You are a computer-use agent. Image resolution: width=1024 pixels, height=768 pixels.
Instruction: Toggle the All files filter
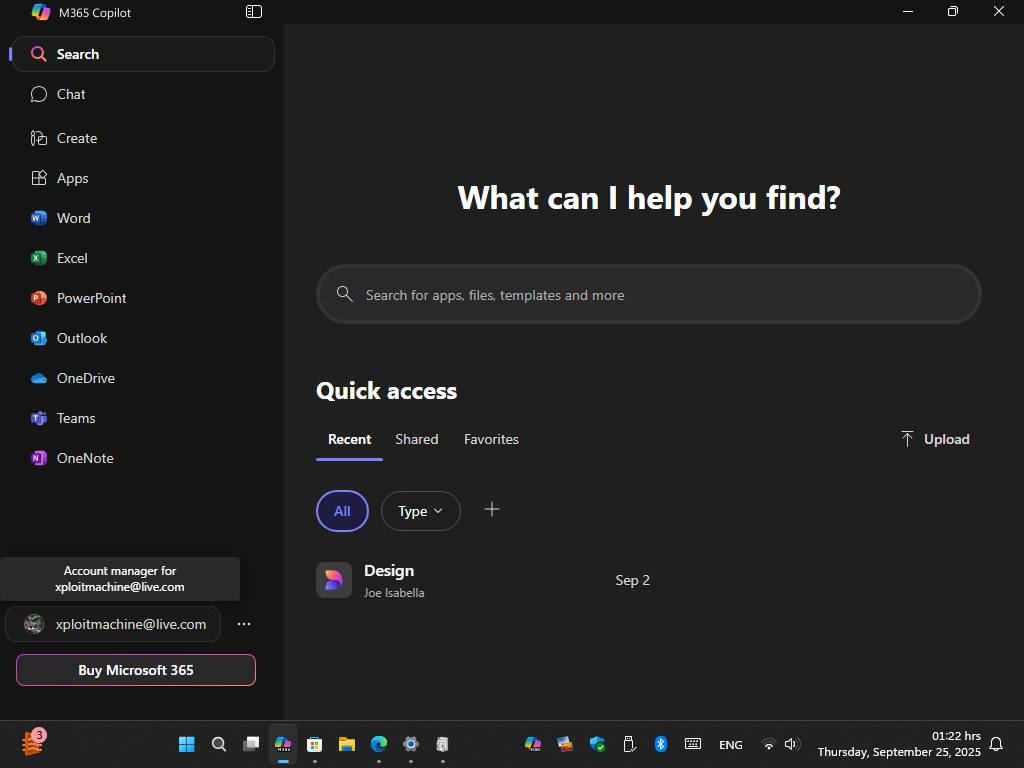[342, 511]
